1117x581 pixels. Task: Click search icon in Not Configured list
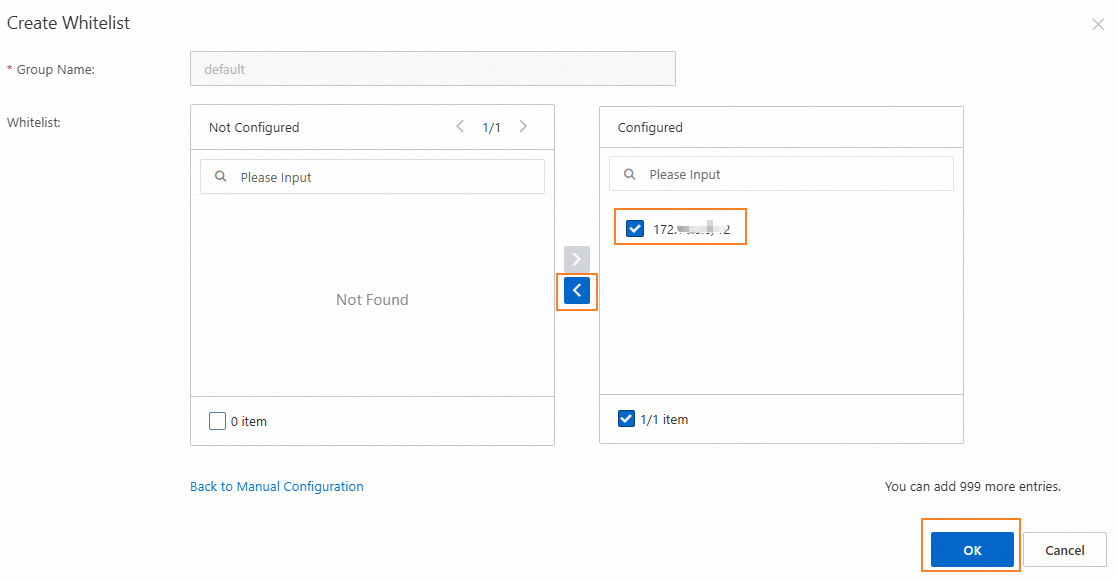pos(220,177)
